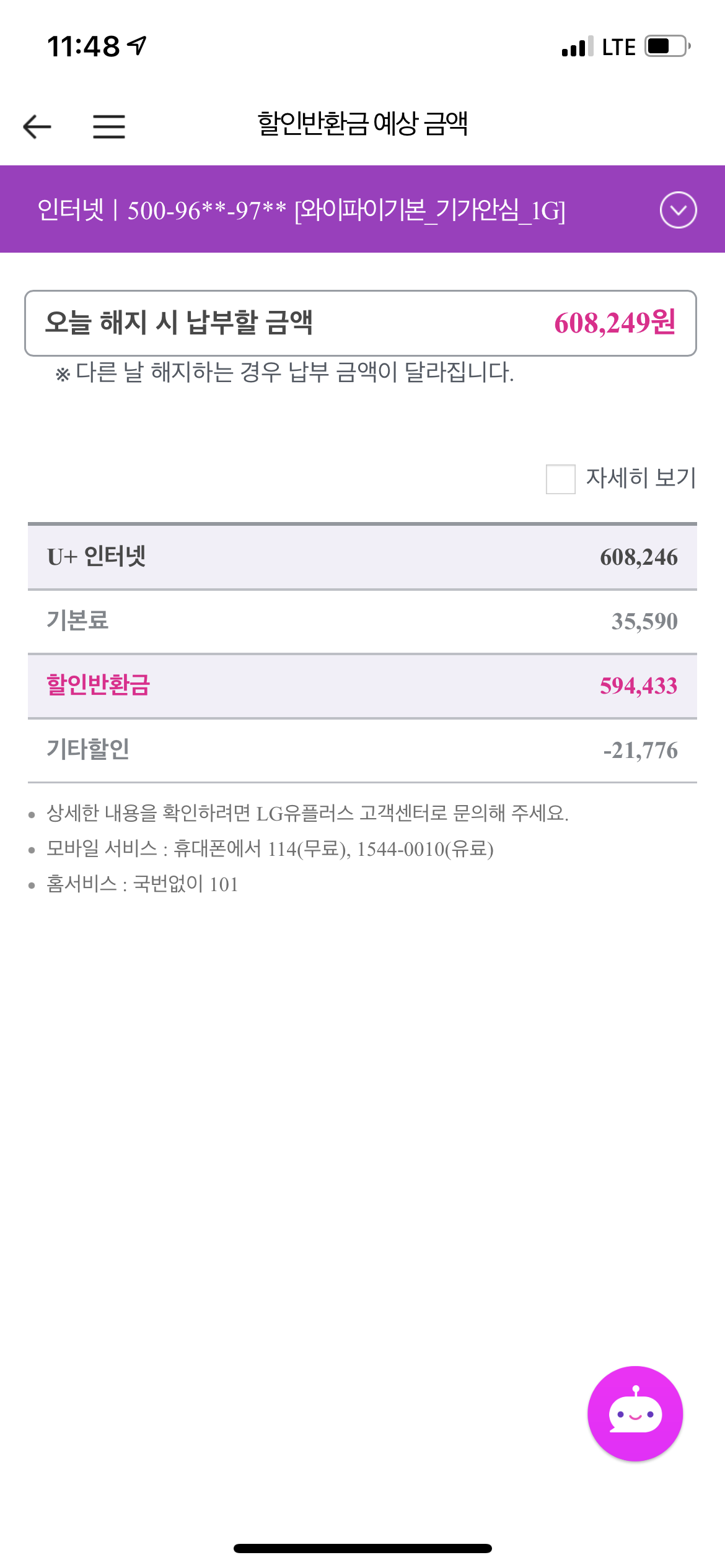Tap the 594,433 refund amount
This screenshot has width=725, height=1568.
click(x=638, y=686)
